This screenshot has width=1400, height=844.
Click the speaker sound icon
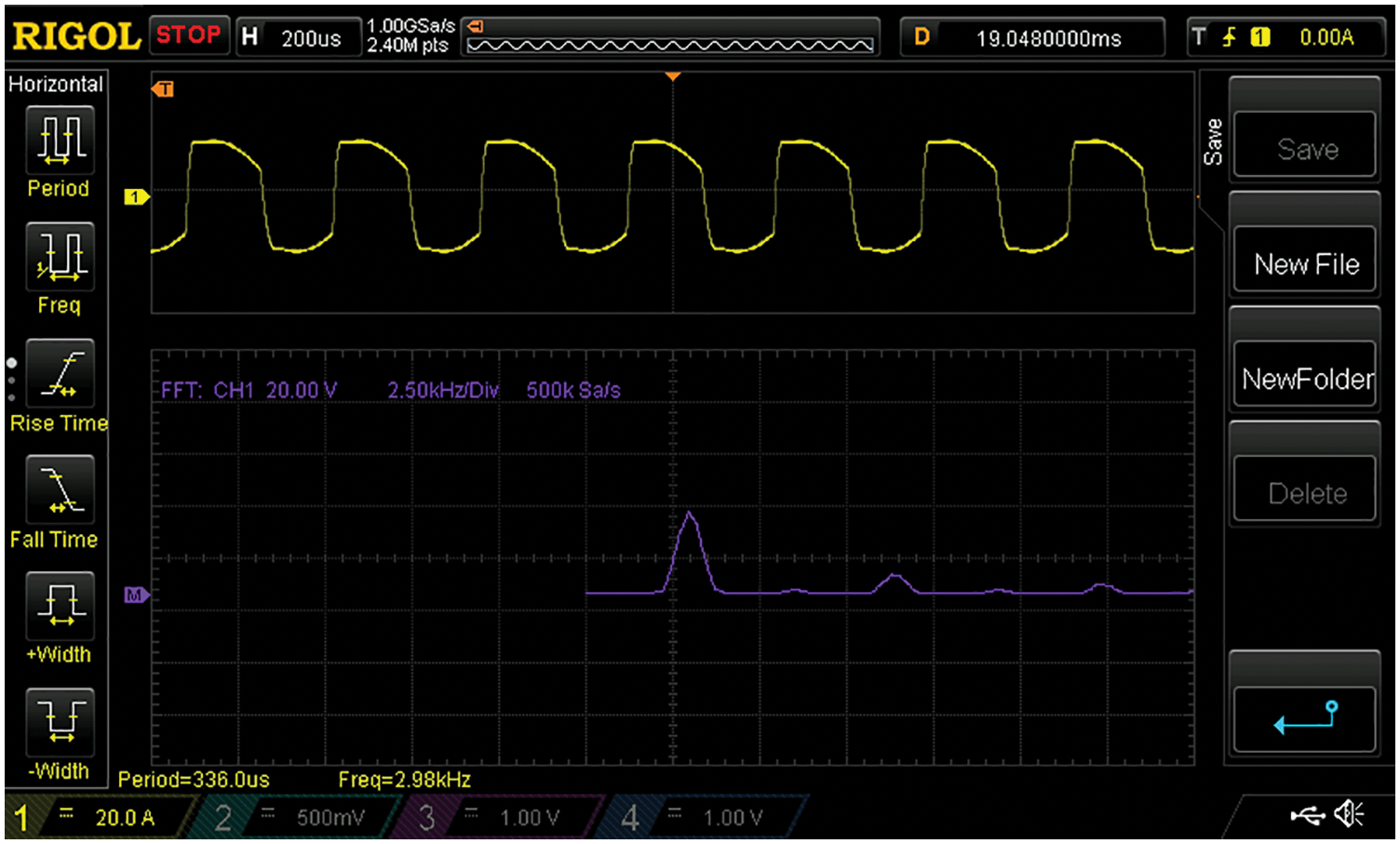tap(1349, 816)
